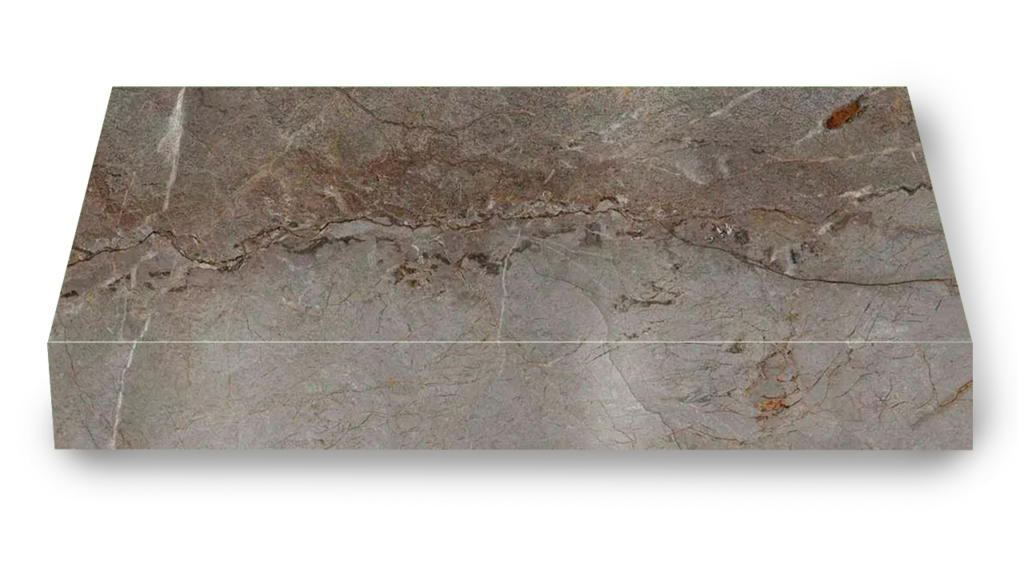Click the orange rust spot near the slab's top-right
This screenshot has width=1024, height=576.
(x=844, y=112)
